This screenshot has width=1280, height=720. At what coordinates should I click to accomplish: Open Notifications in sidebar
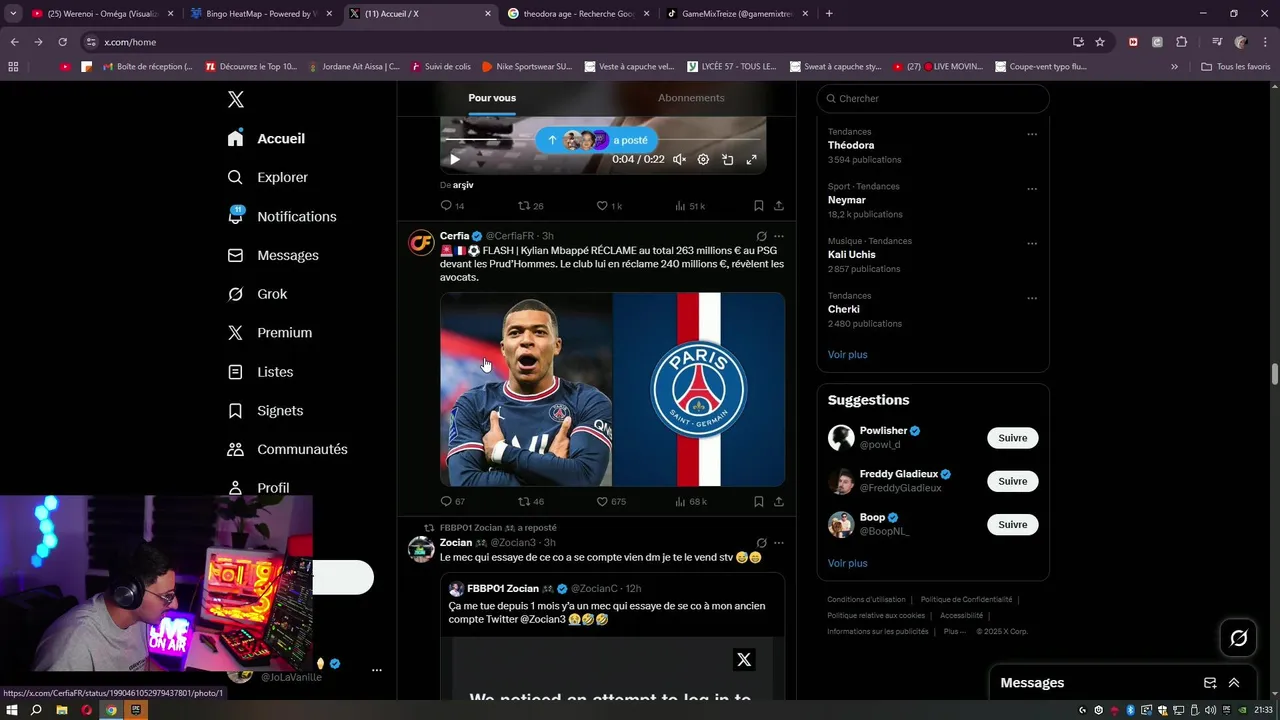[281, 216]
